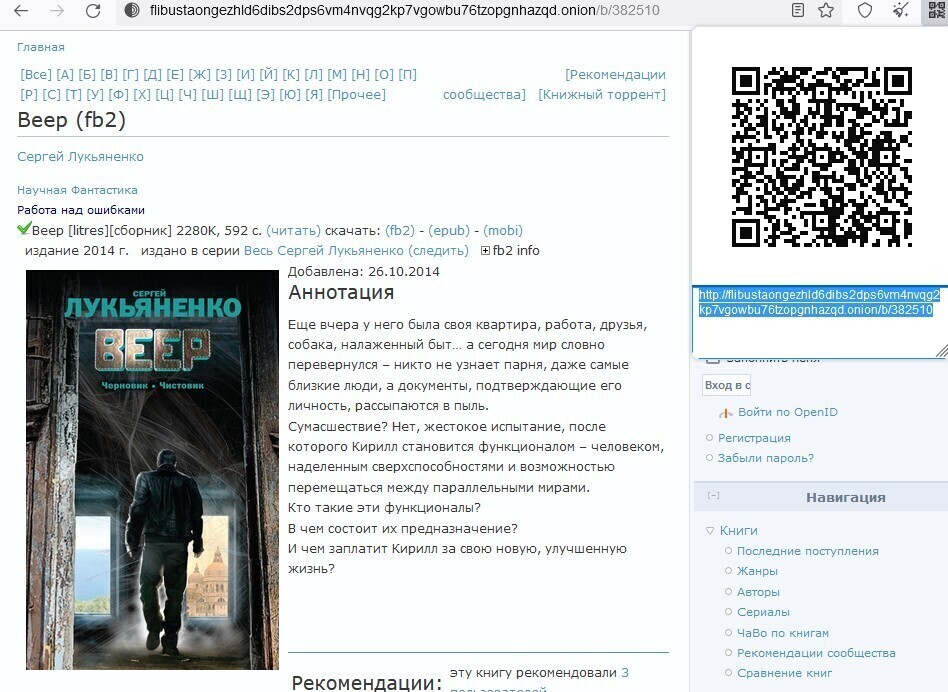Open Рекомендации сообщества in navigation
Screen dimensions: 948x692
tap(816, 653)
